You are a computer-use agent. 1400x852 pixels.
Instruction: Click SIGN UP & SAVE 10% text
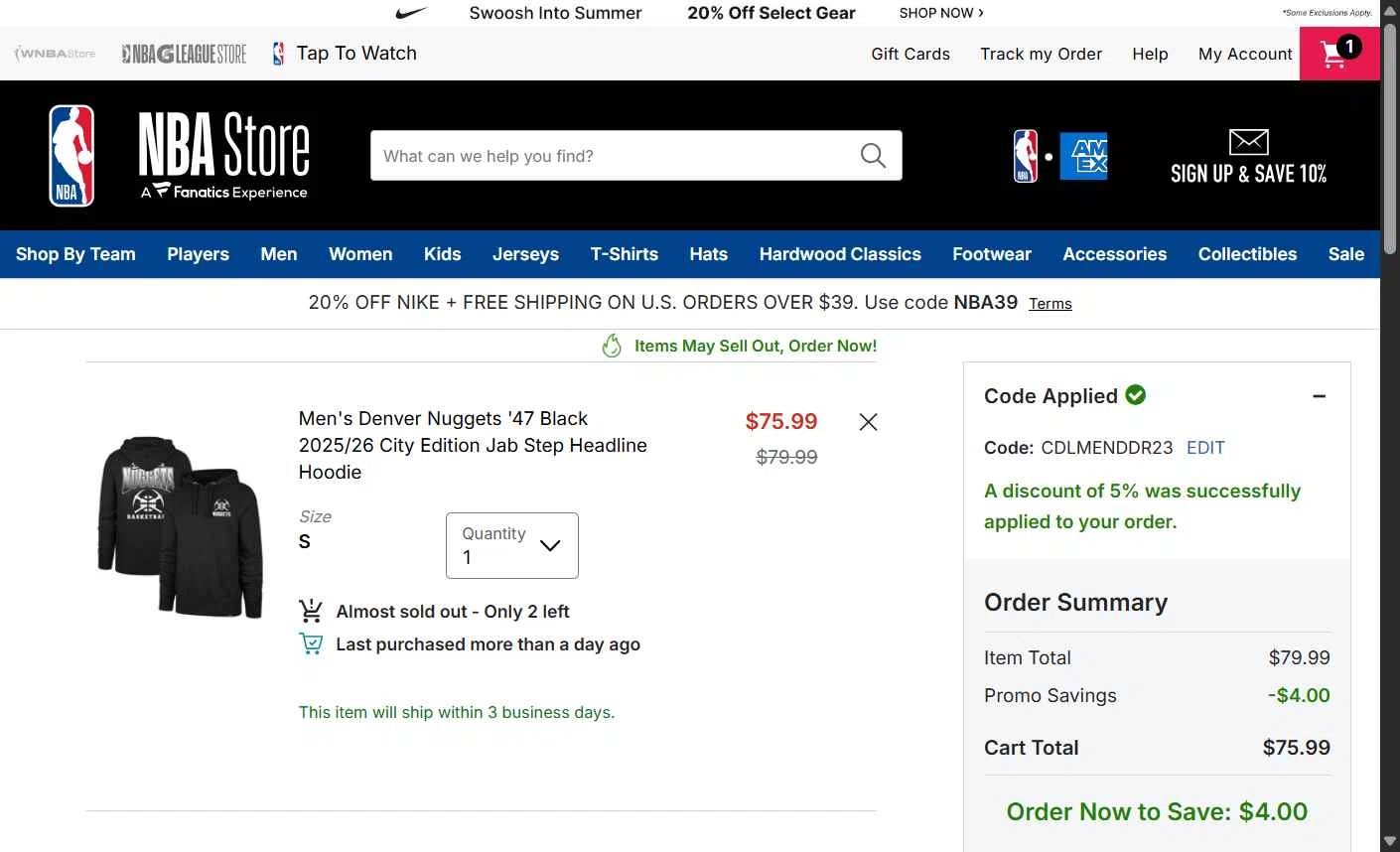[x=1248, y=174]
